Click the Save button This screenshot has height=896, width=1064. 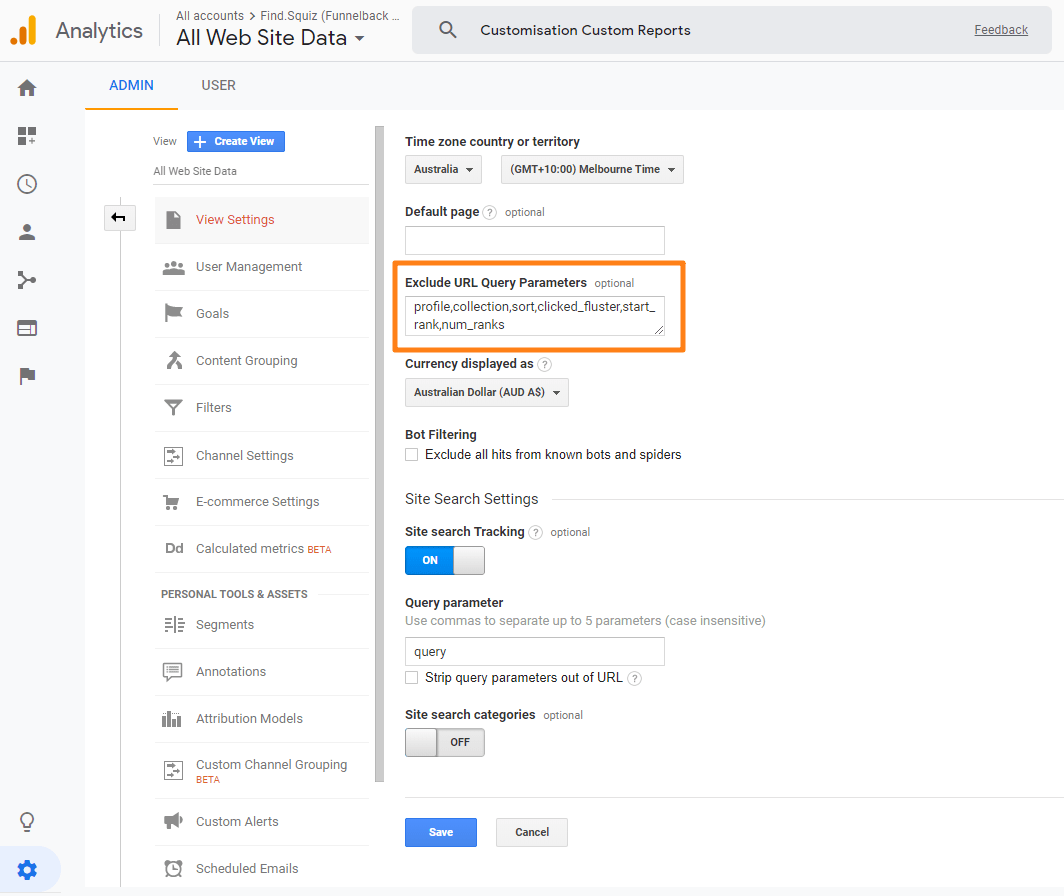point(440,832)
